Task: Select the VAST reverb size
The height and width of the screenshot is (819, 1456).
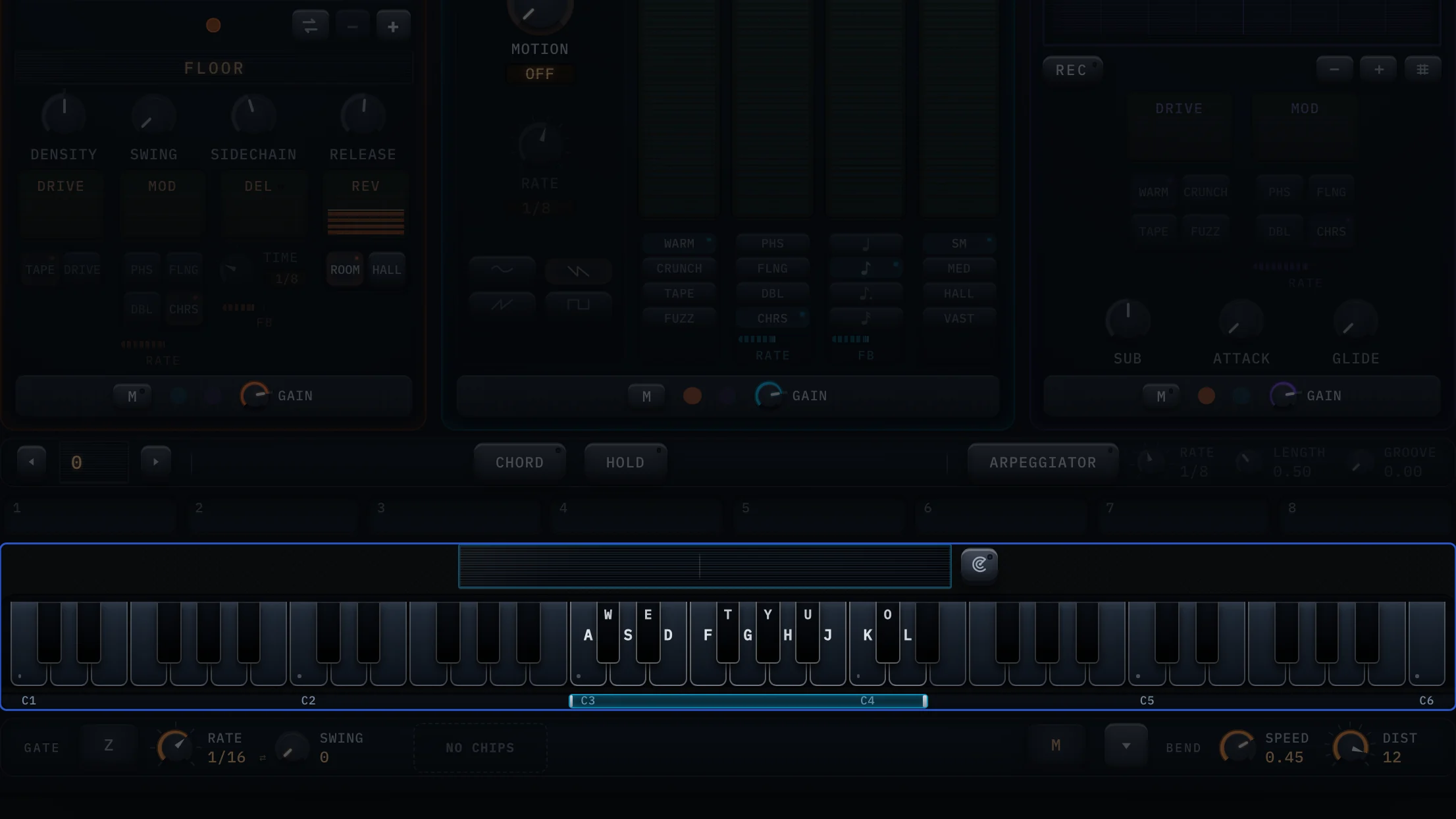Action: coord(959,319)
